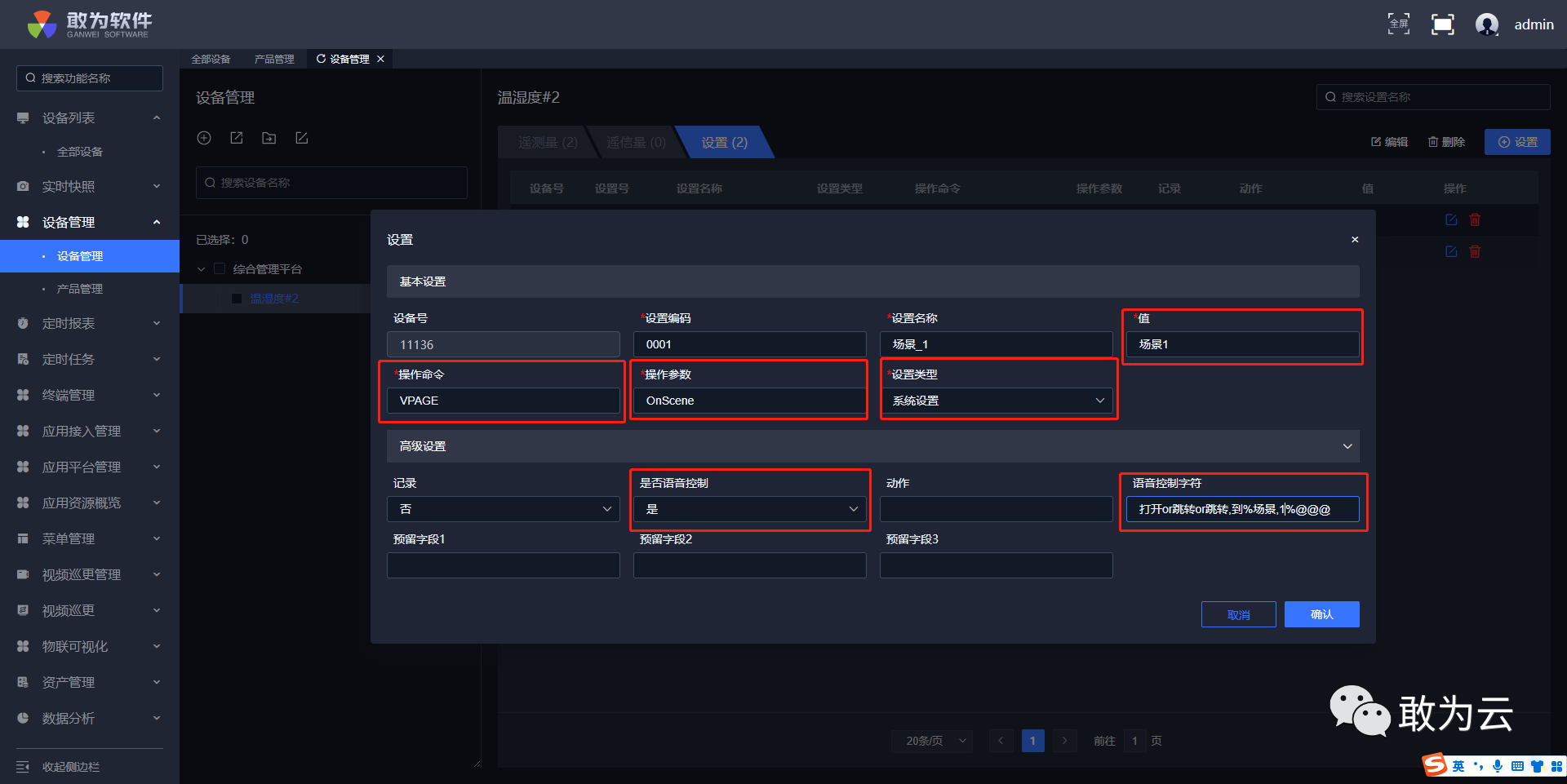Click the 搜索功能名称 search box
Image resolution: width=1567 pixels, height=784 pixels.
pyautogui.click(x=90, y=78)
